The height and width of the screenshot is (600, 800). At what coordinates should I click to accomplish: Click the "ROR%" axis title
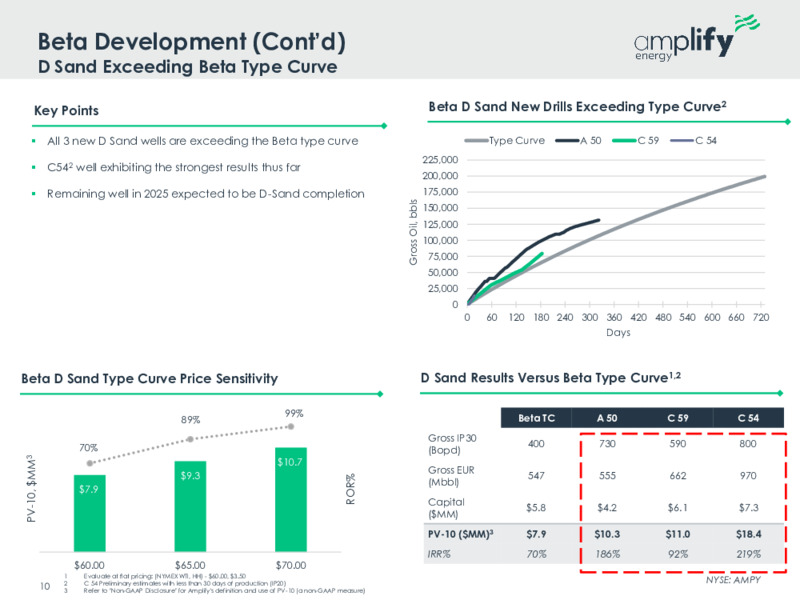tap(351, 490)
